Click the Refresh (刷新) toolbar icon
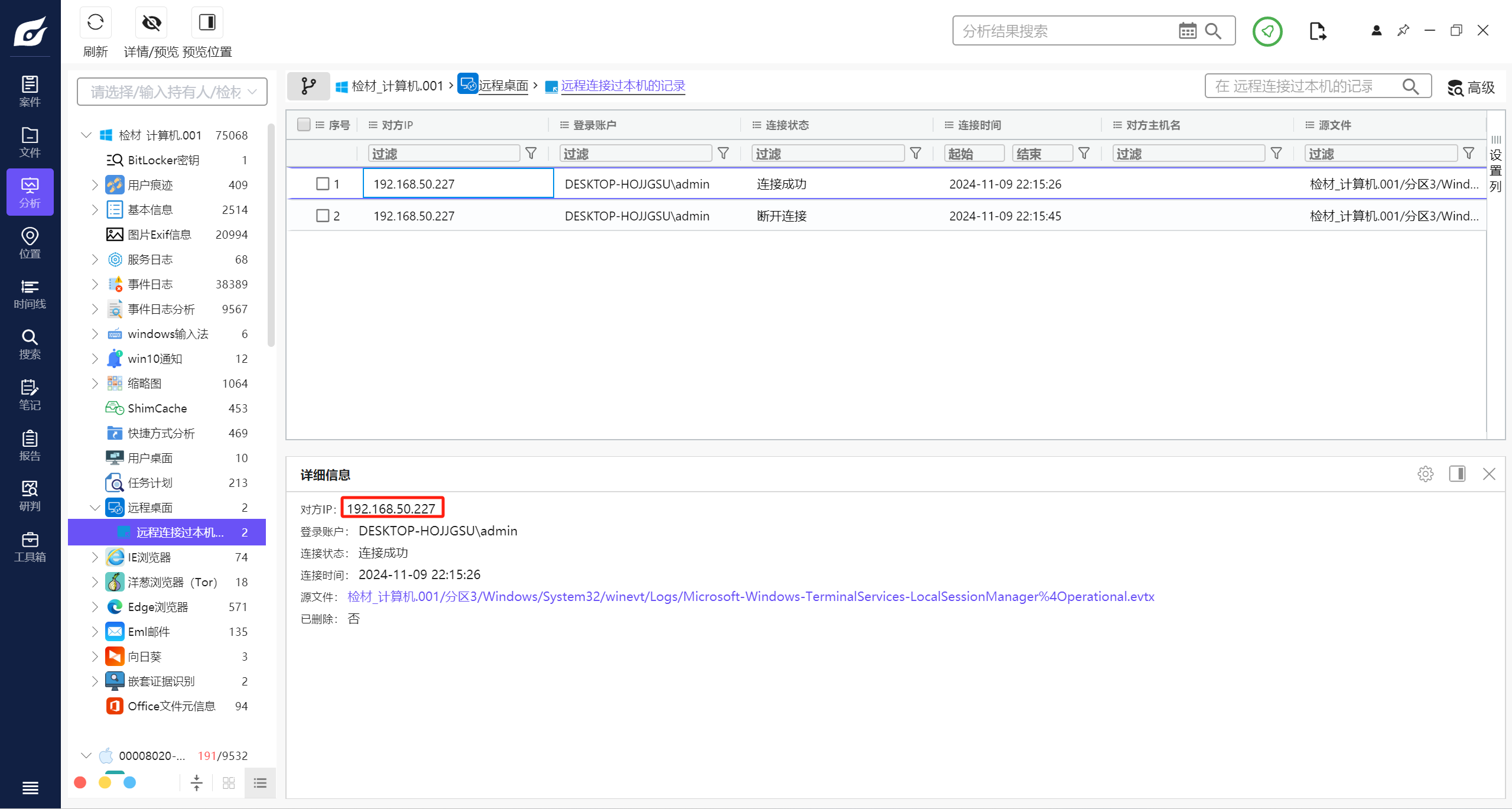The image size is (1512, 809). [x=95, y=23]
